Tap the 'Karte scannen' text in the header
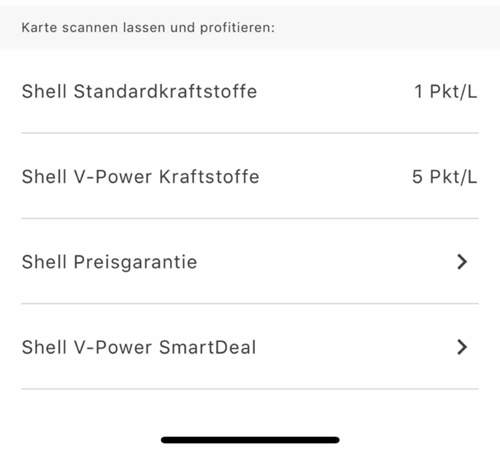The image size is (500, 454). [x=70, y=28]
